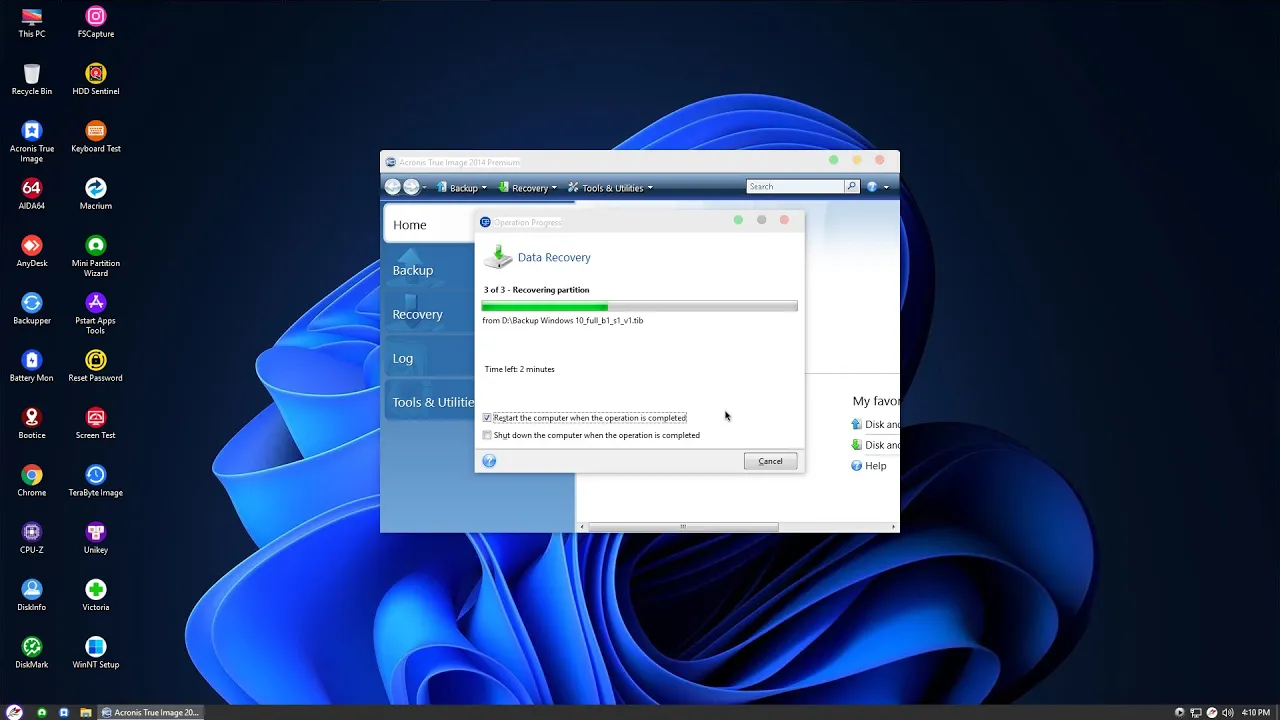Select Acronis True Image desktop icon
Image resolution: width=1280 pixels, height=720 pixels.
32,141
